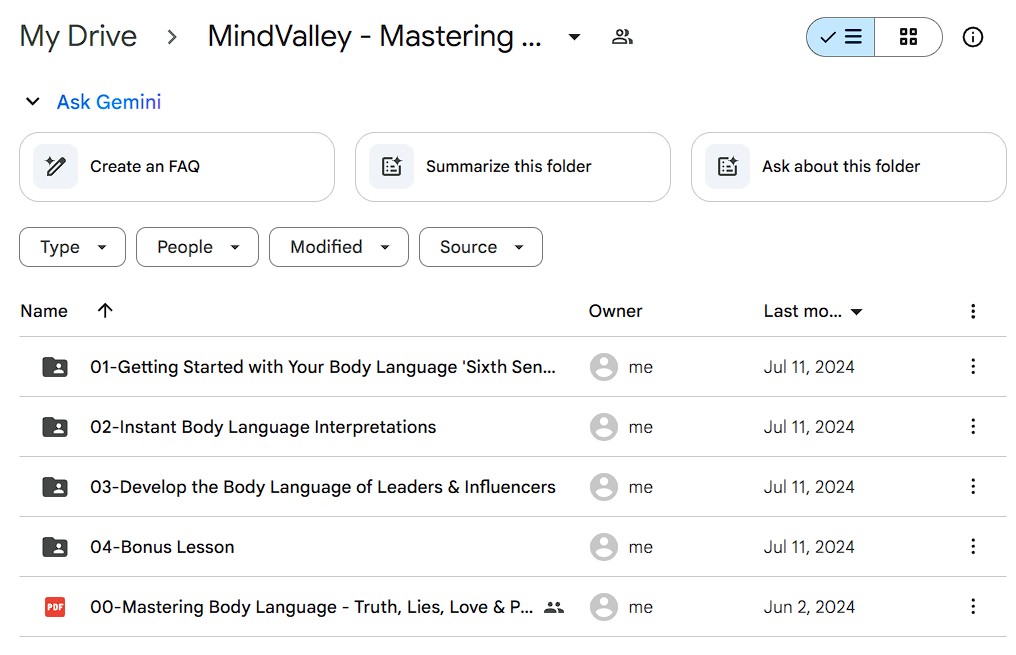Click the Jun 2, 2024 modified date
Image resolution: width=1016 pixels, height=655 pixels.
(809, 607)
